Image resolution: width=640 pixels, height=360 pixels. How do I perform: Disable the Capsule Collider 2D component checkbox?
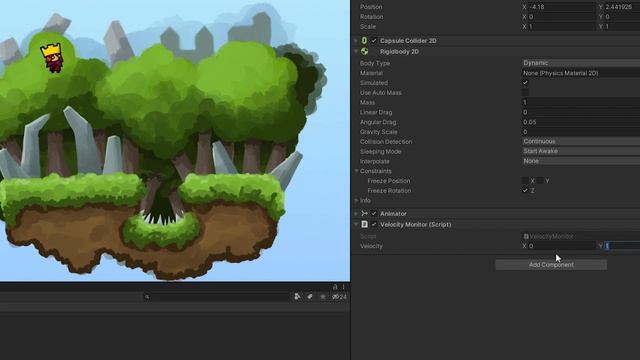[374, 40]
